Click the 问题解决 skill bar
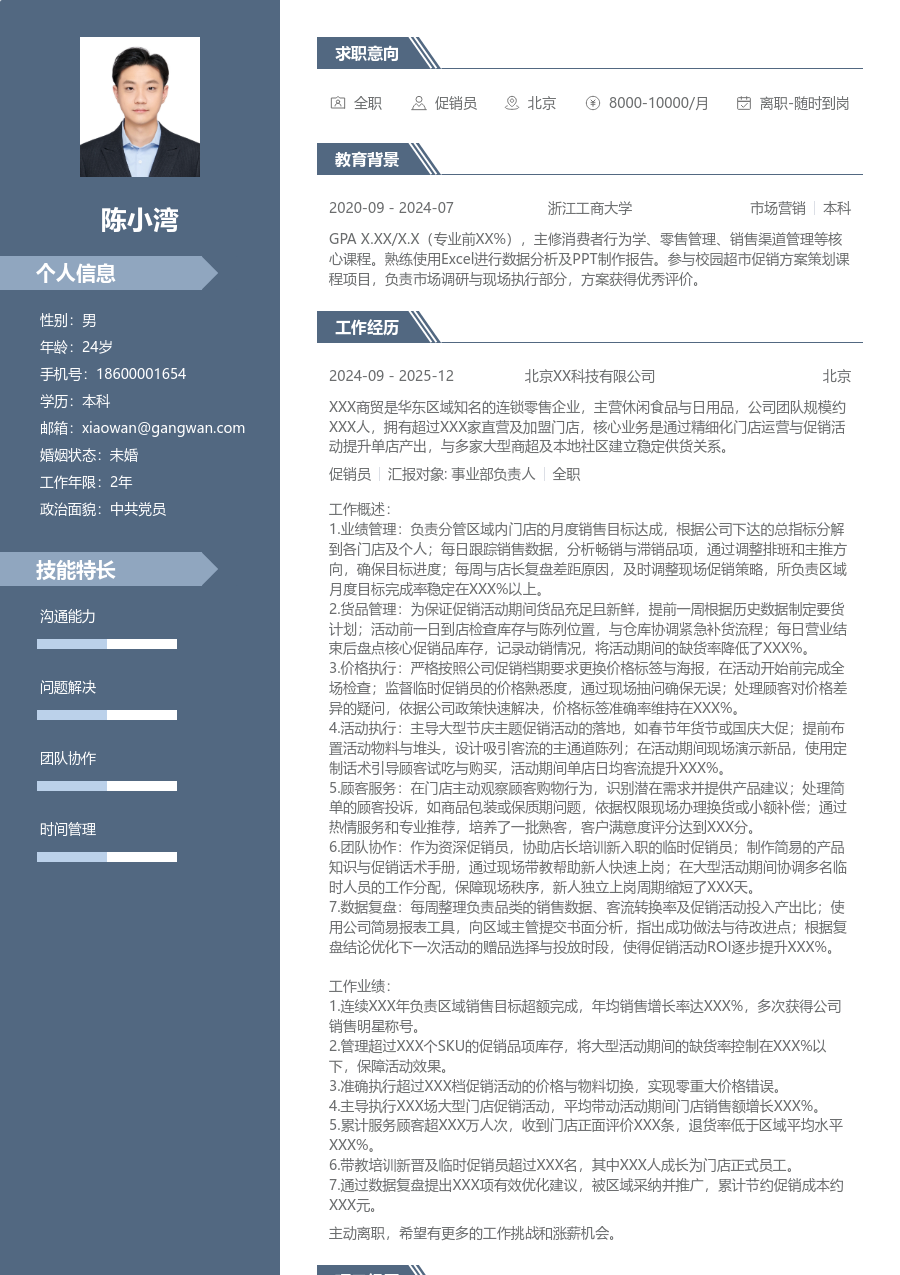The height and width of the screenshot is (1275, 900). (x=107, y=715)
